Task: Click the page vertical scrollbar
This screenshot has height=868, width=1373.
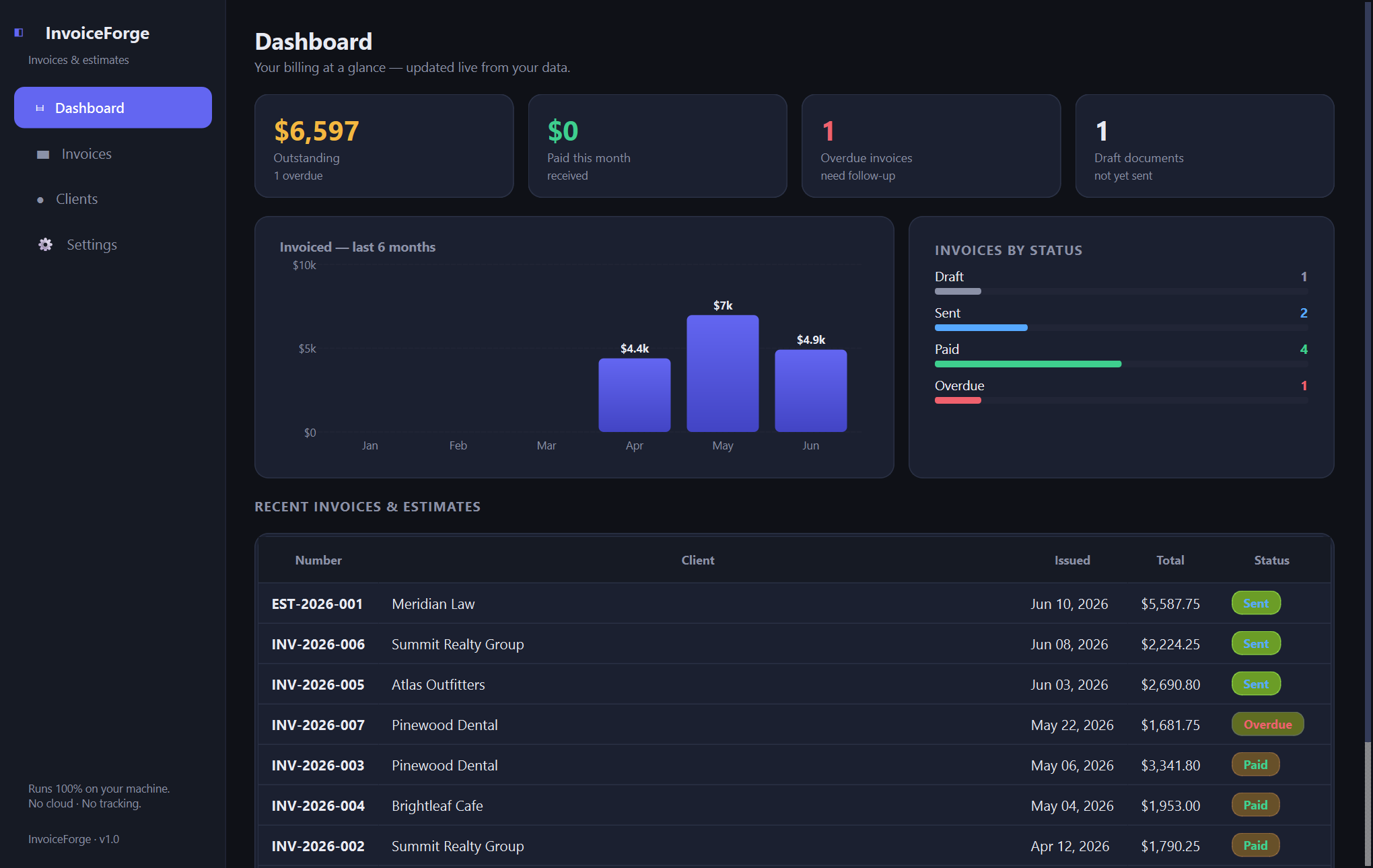Action: tap(1368, 434)
